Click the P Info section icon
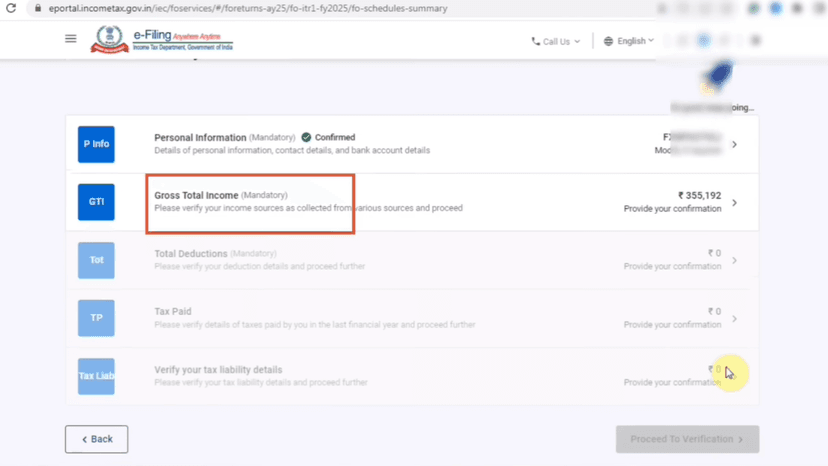The width and height of the screenshot is (828, 466). pyautogui.click(x=96, y=144)
